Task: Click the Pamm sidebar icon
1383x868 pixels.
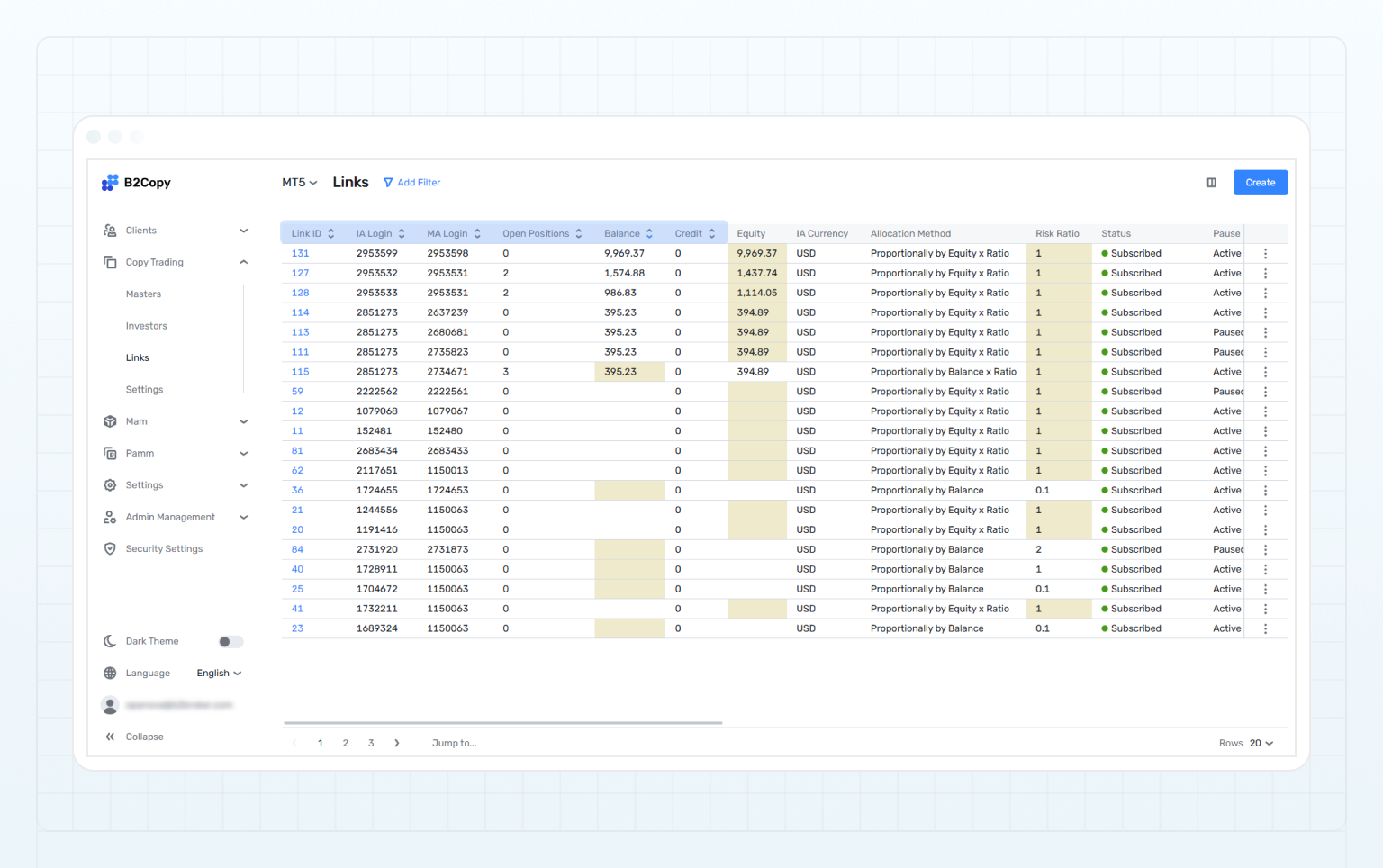Action: coord(110,454)
